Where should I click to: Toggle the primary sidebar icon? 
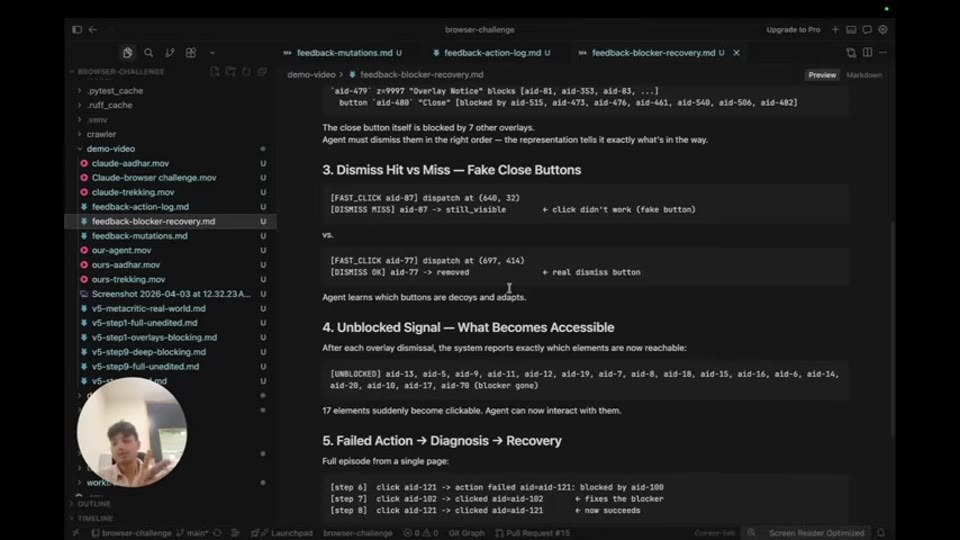pyautogui.click(x=77, y=29)
